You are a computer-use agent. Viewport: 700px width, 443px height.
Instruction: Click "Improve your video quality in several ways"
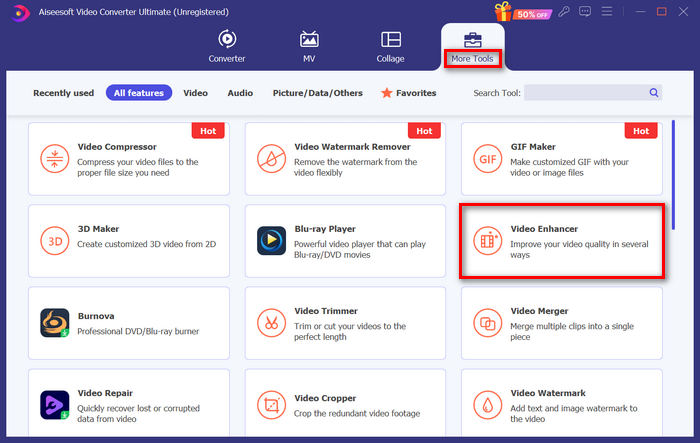pos(579,250)
